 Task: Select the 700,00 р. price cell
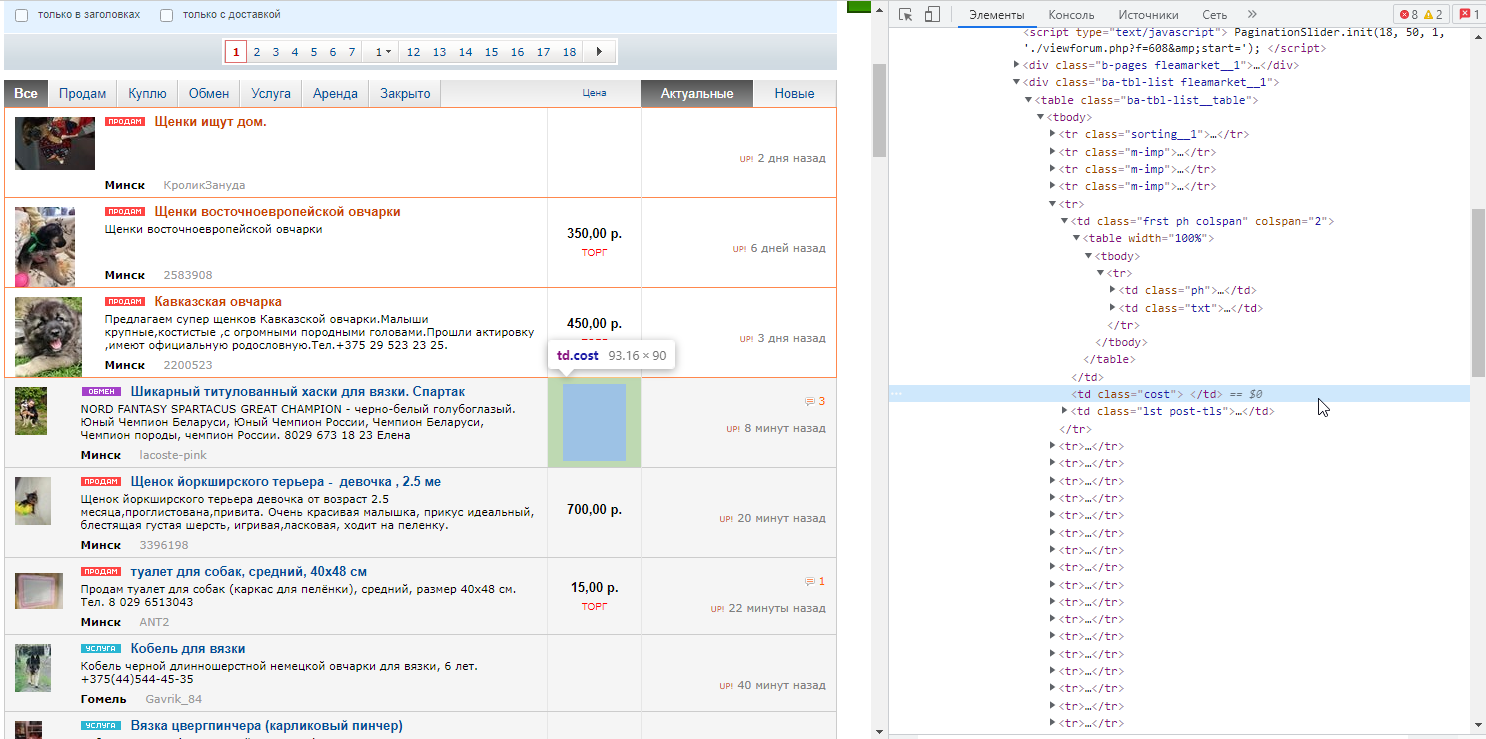[x=594, y=510]
